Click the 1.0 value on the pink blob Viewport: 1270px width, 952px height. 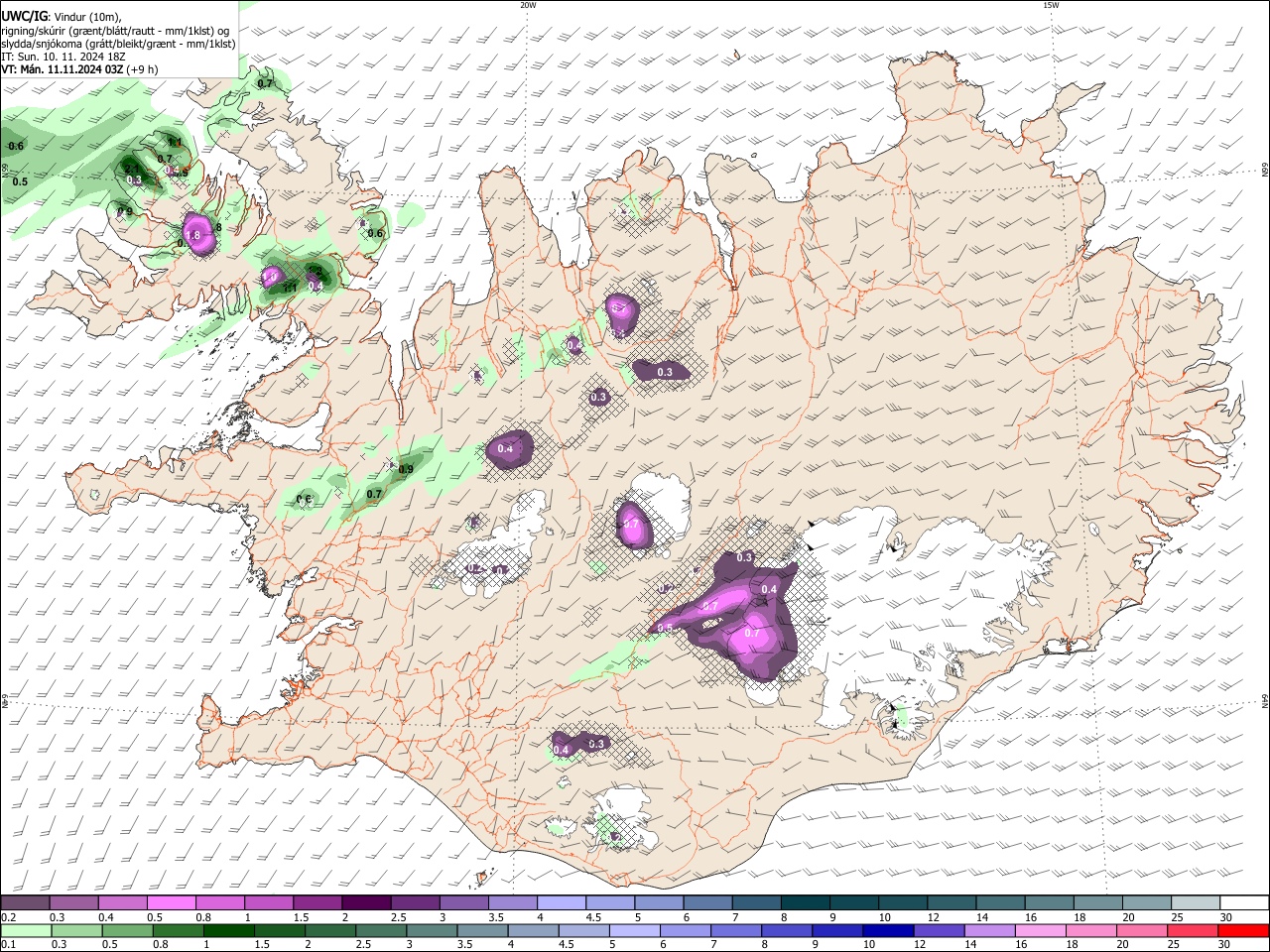[269, 277]
